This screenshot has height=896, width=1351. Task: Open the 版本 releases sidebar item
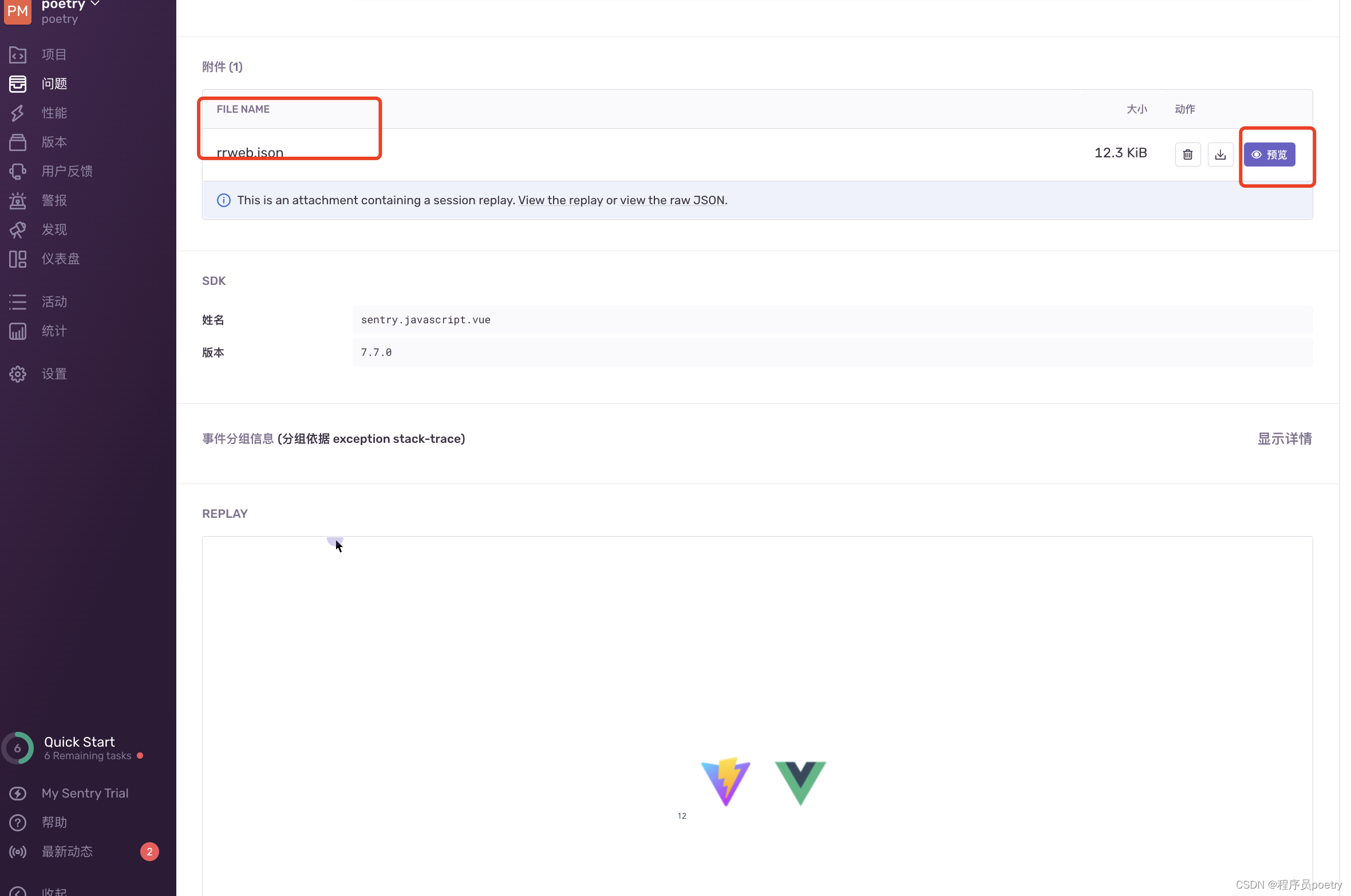tap(54, 142)
